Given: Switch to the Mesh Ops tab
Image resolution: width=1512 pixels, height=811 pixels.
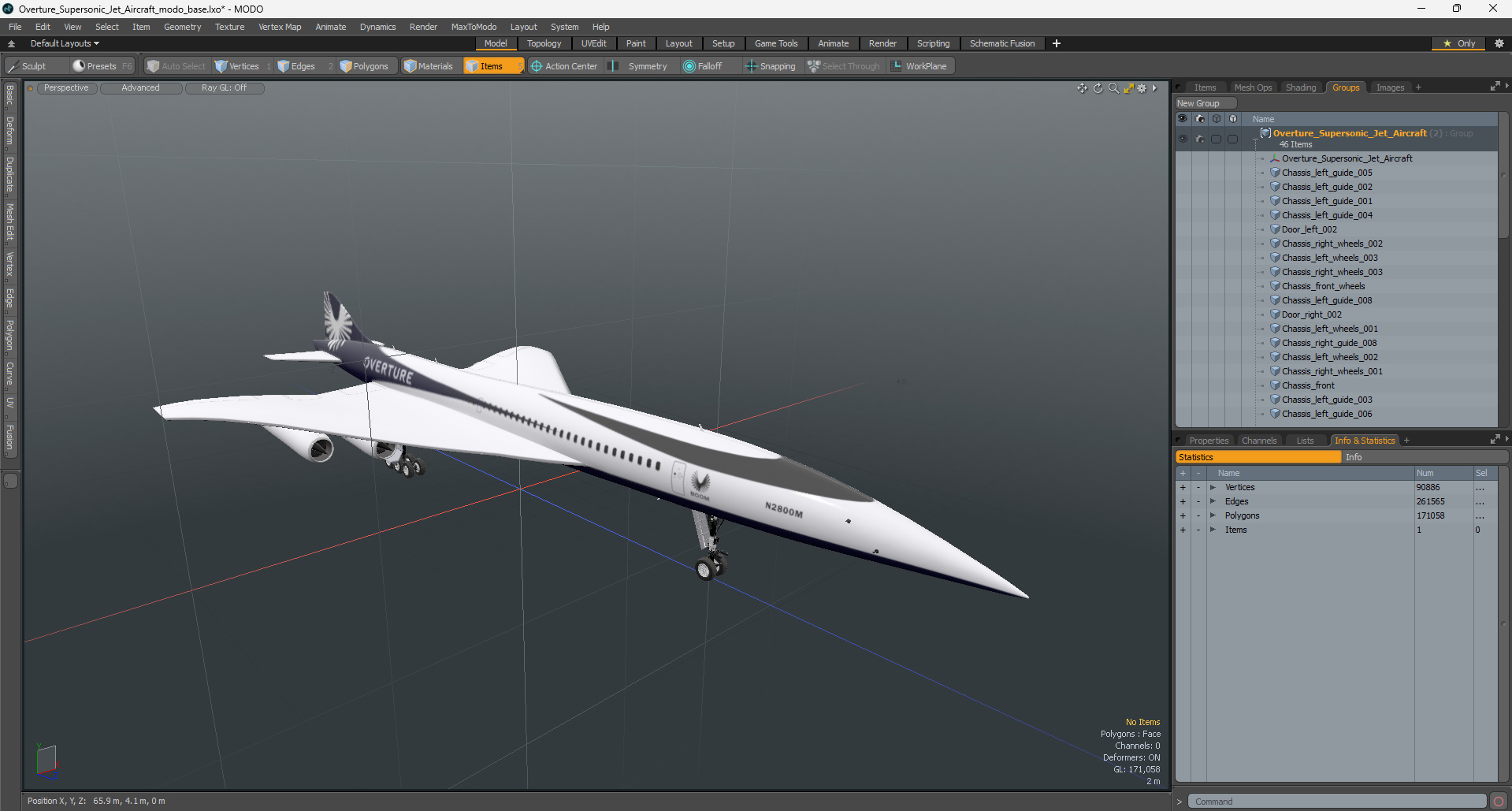Looking at the screenshot, I should coord(1253,87).
